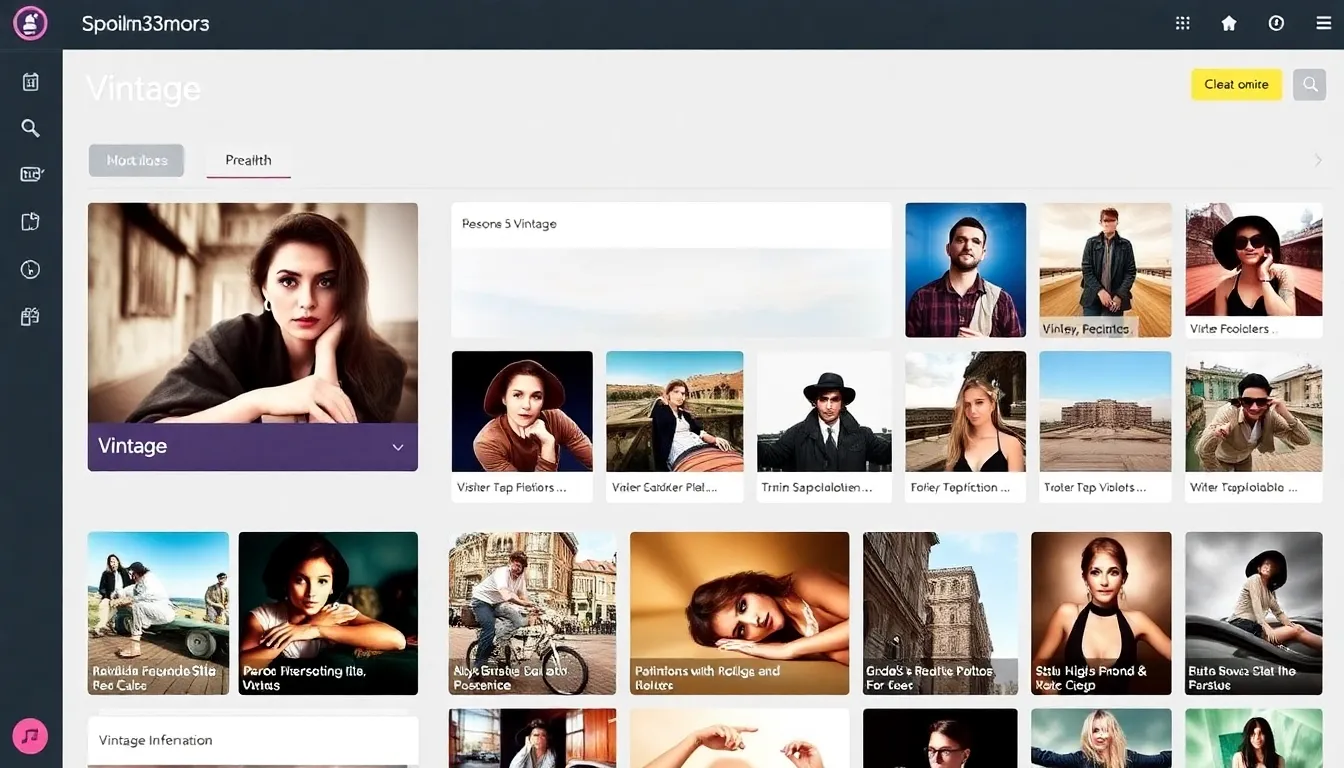Open the clock history sidebar icon

click(x=30, y=270)
